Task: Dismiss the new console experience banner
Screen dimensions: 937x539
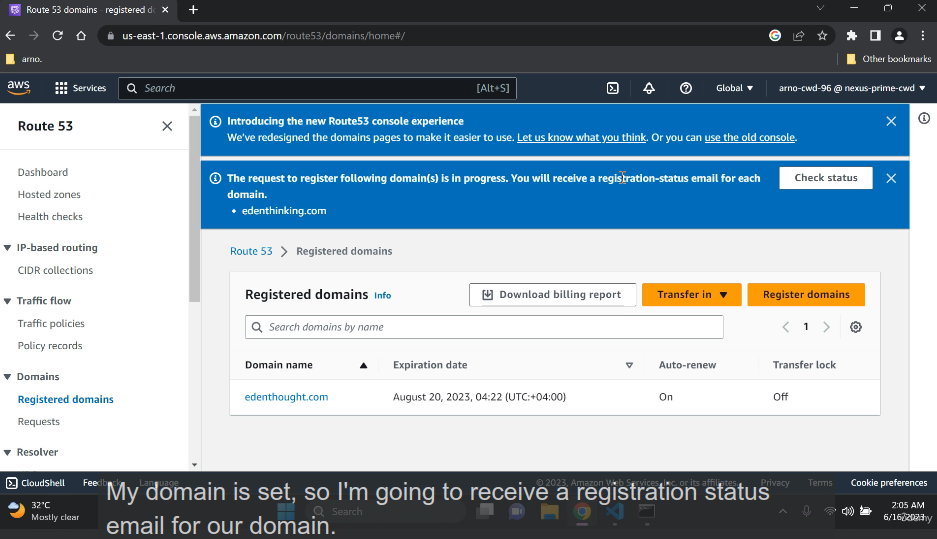Action: coord(891,121)
